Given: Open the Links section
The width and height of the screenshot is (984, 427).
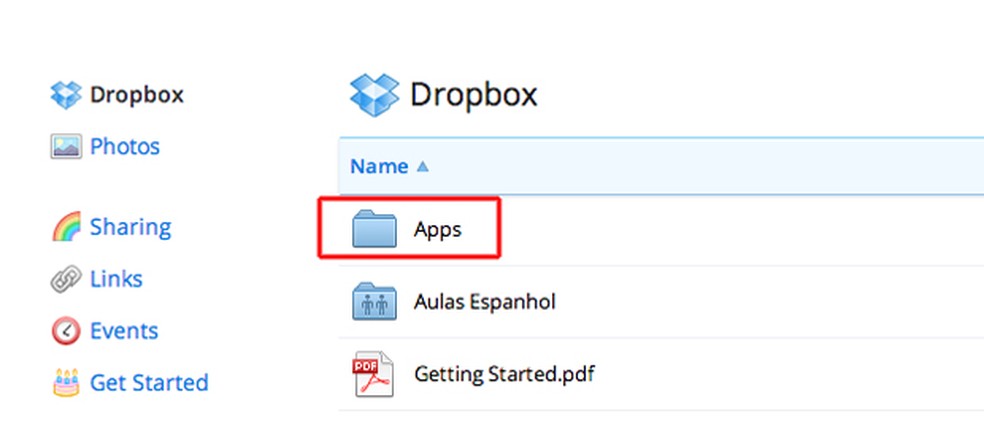Looking at the screenshot, I should click(116, 279).
